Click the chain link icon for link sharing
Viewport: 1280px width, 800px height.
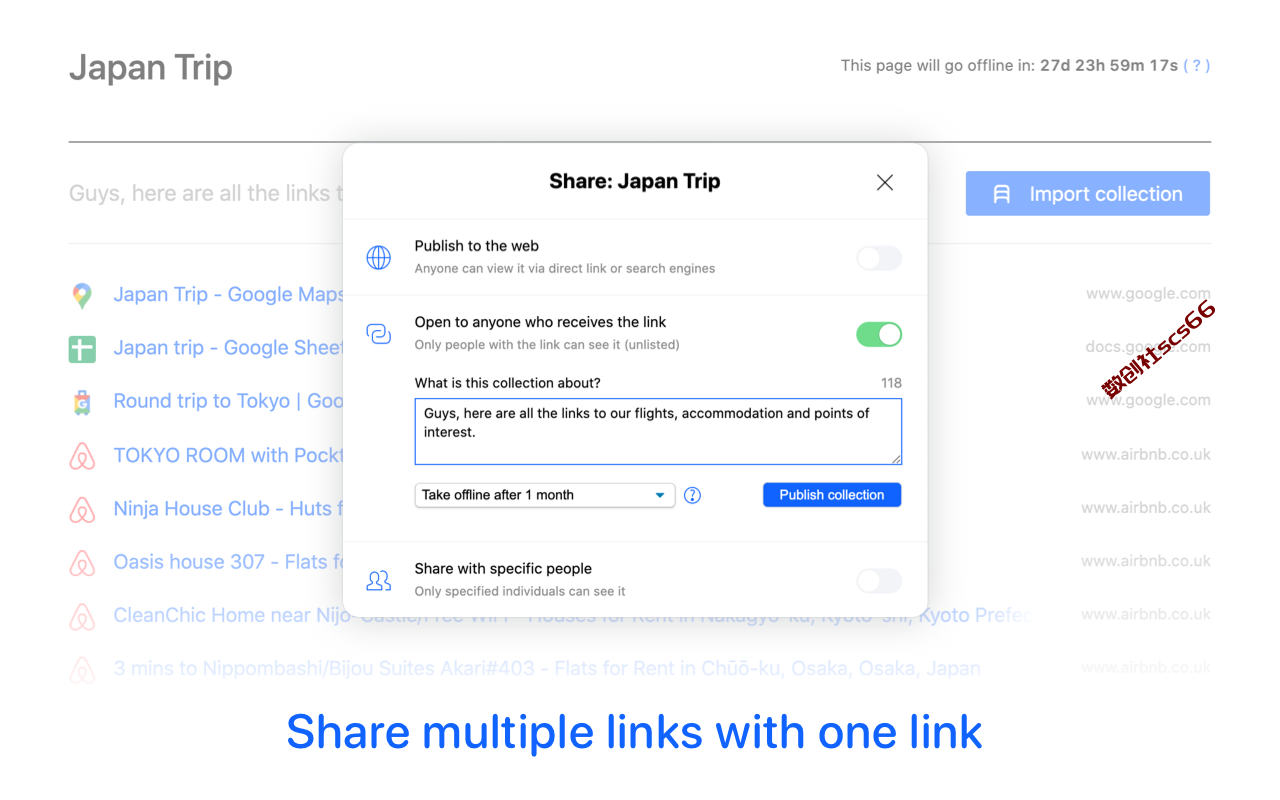(x=379, y=334)
